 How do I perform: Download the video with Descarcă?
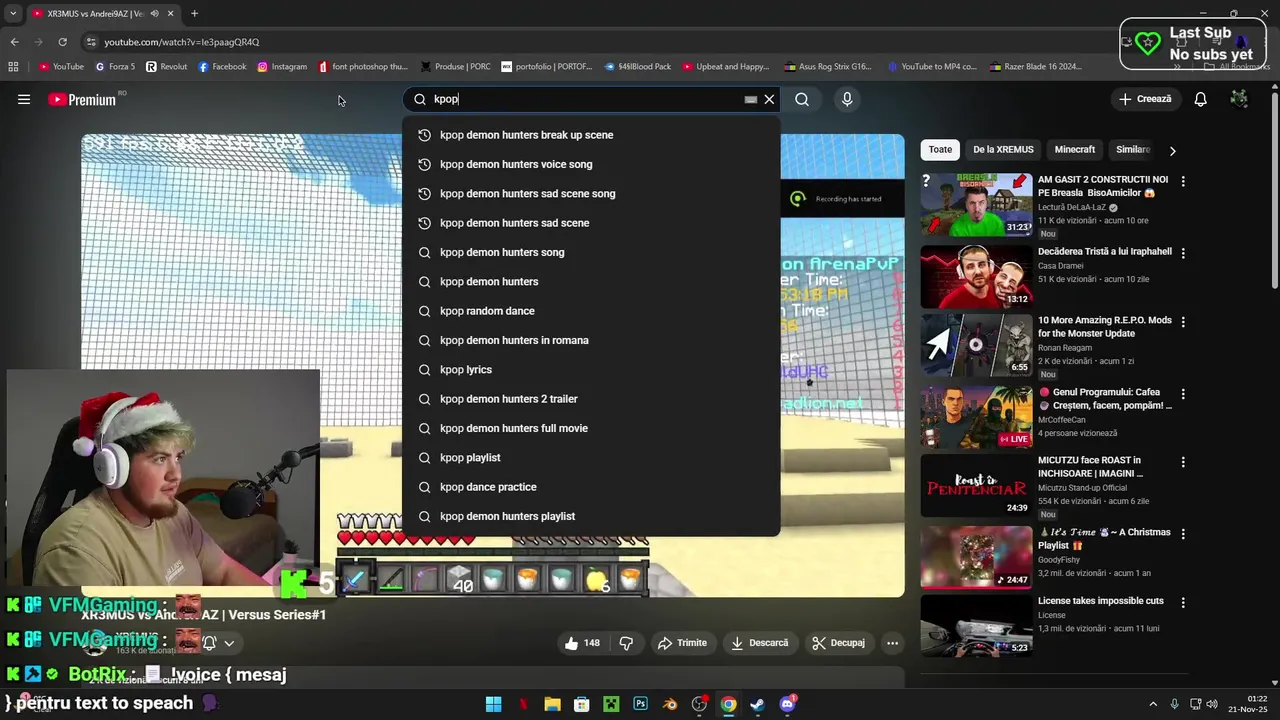759,643
